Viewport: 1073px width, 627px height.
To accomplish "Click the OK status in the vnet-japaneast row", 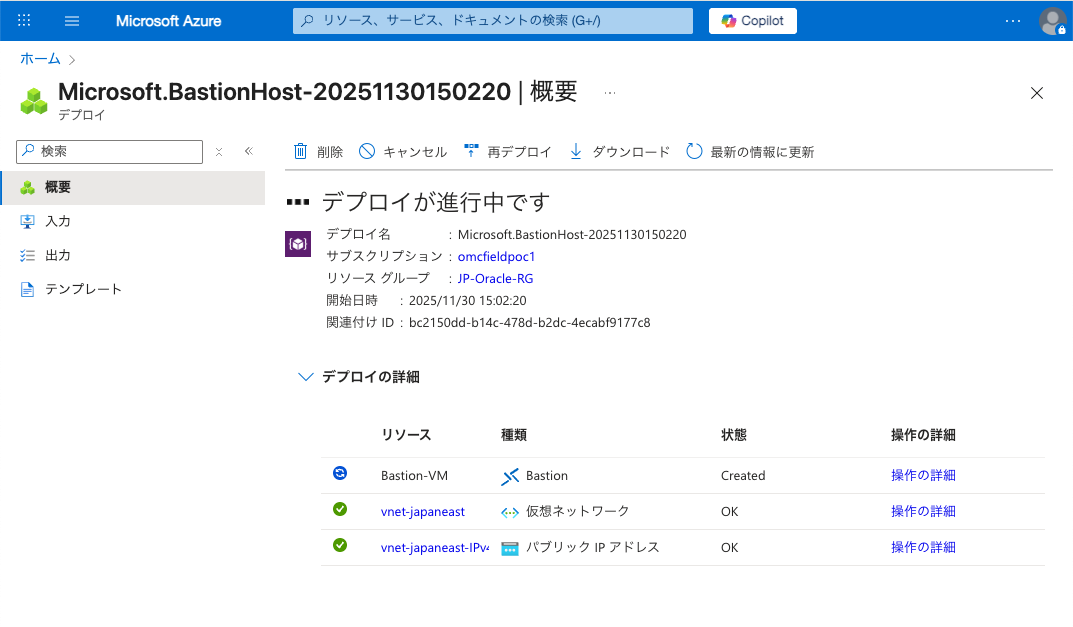I will click(x=729, y=512).
